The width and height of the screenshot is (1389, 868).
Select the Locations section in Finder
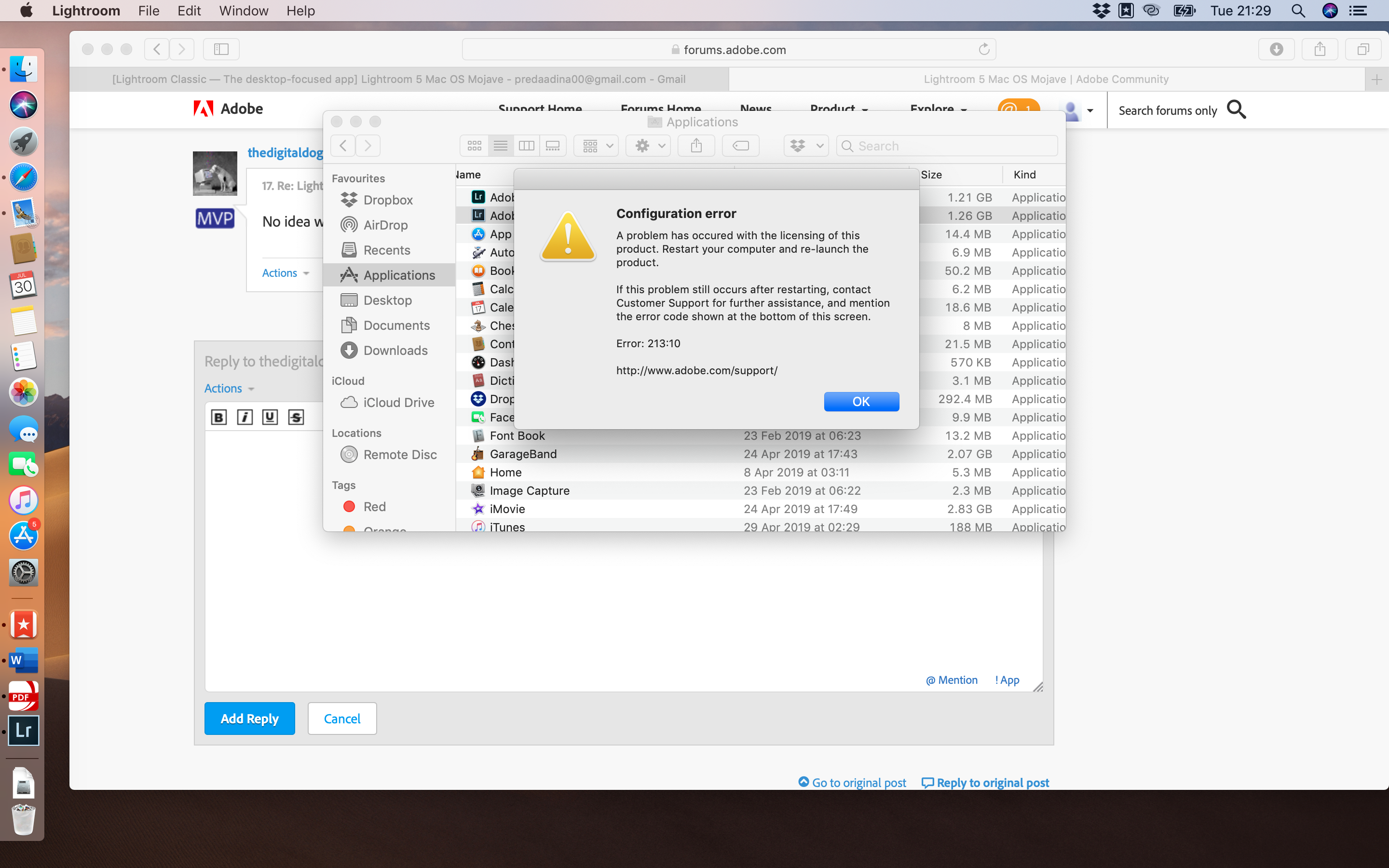357,432
